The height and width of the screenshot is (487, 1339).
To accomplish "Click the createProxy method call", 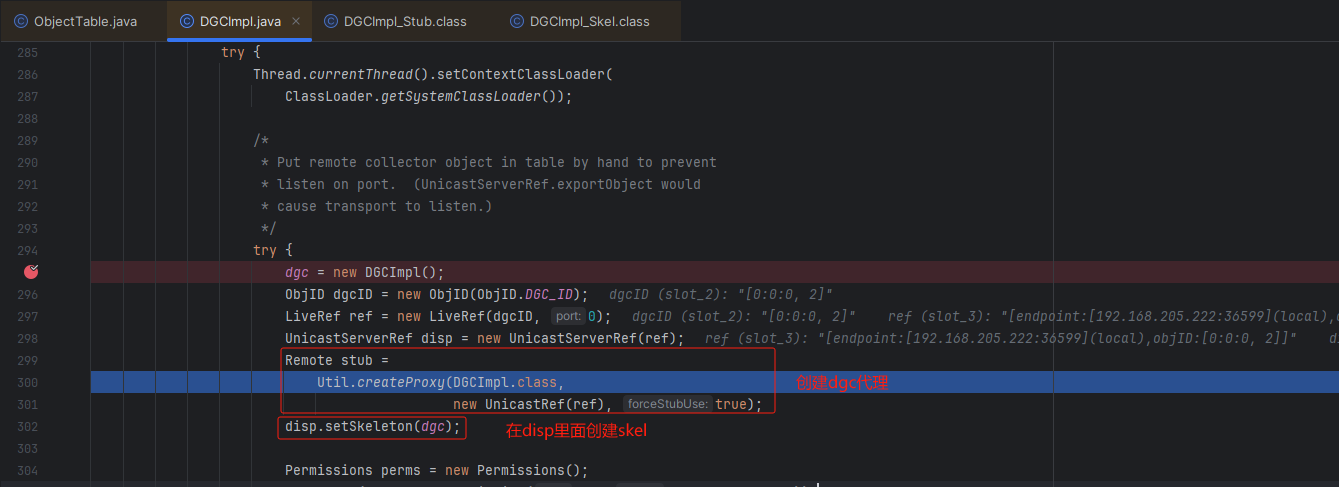I will click(399, 382).
